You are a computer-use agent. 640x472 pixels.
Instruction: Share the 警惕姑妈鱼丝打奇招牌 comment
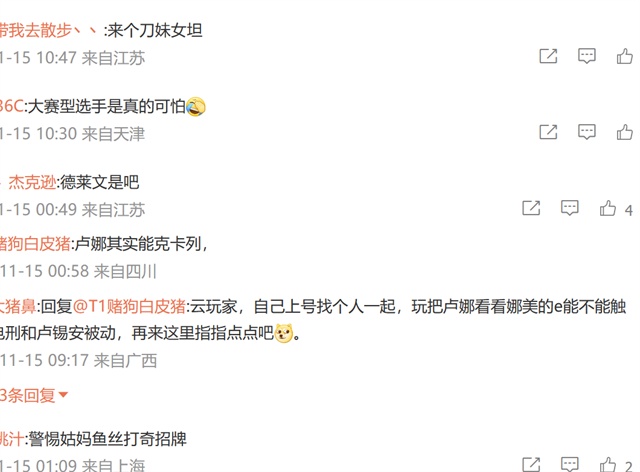531,465
